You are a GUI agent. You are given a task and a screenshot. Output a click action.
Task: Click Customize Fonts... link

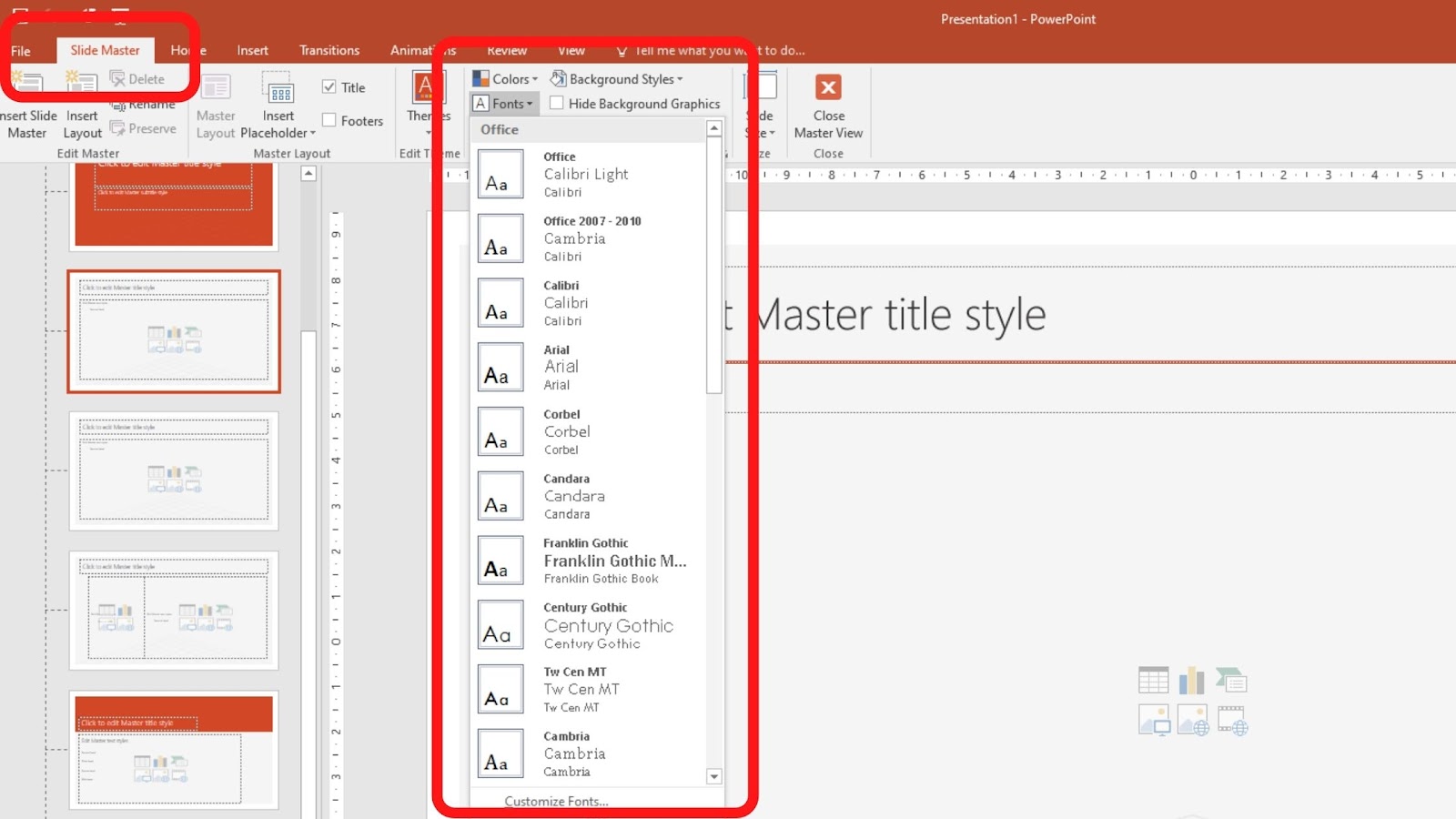(x=556, y=801)
